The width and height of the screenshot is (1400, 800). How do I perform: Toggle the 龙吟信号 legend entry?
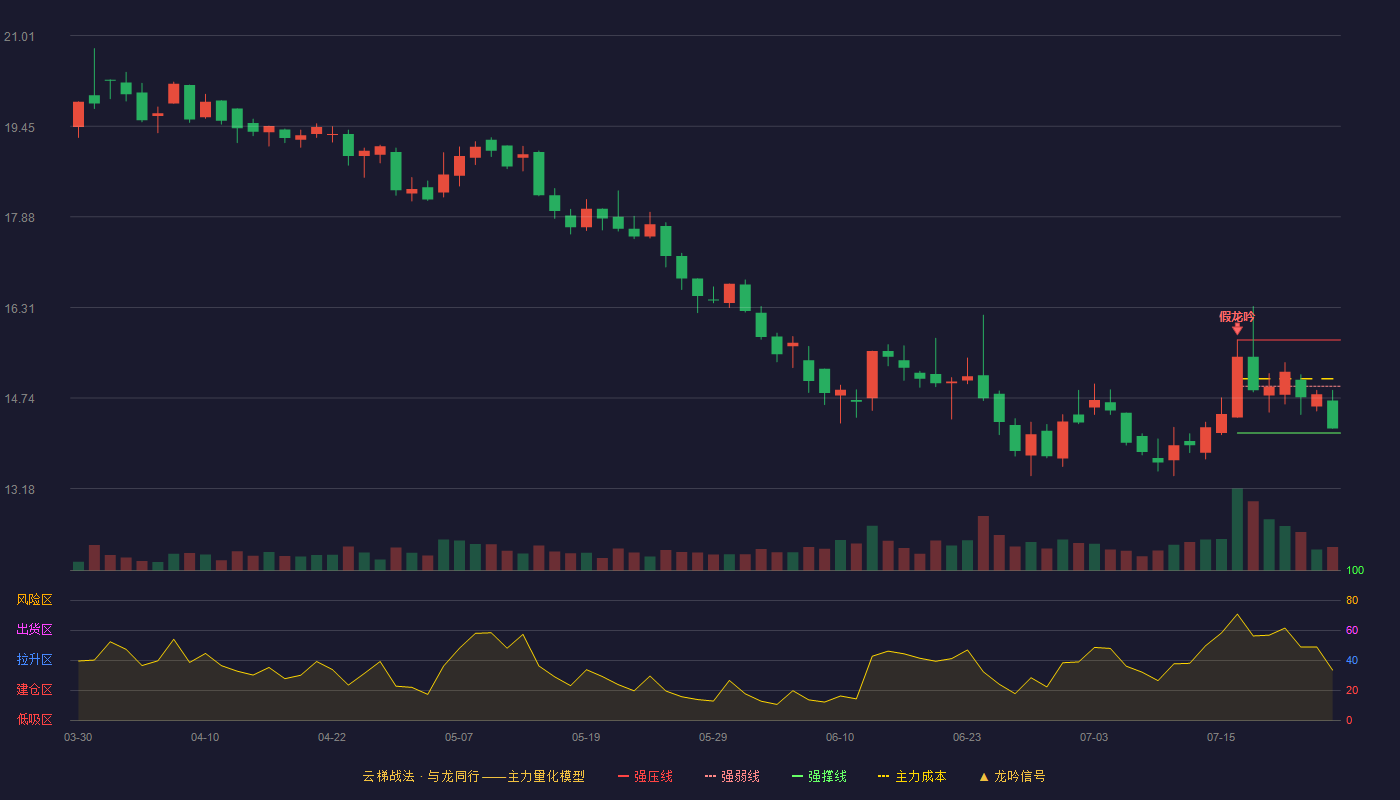pyautogui.click(x=1012, y=776)
